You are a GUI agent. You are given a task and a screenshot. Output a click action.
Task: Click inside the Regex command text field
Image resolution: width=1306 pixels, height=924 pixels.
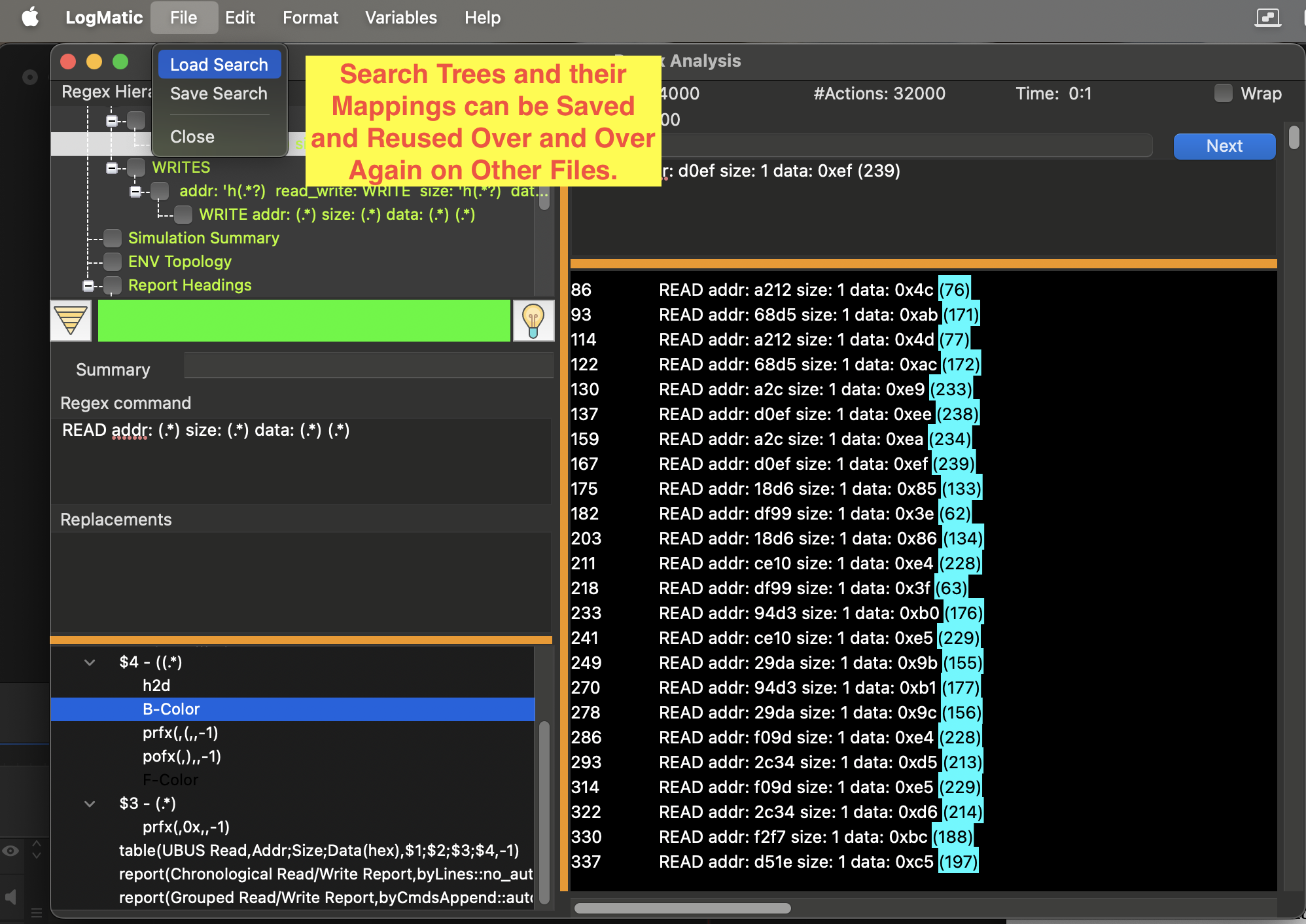coord(300,461)
